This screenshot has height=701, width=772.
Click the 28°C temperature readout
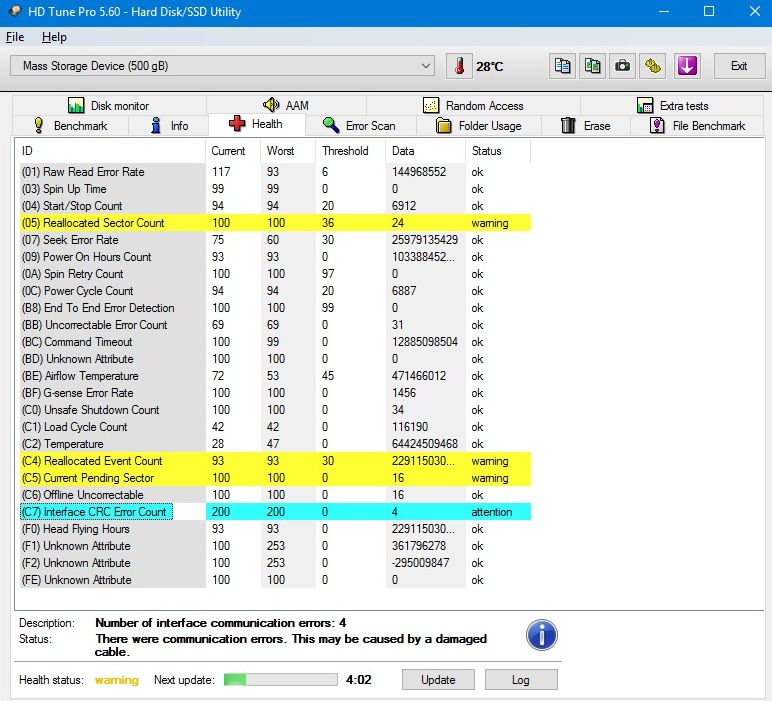point(489,66)
